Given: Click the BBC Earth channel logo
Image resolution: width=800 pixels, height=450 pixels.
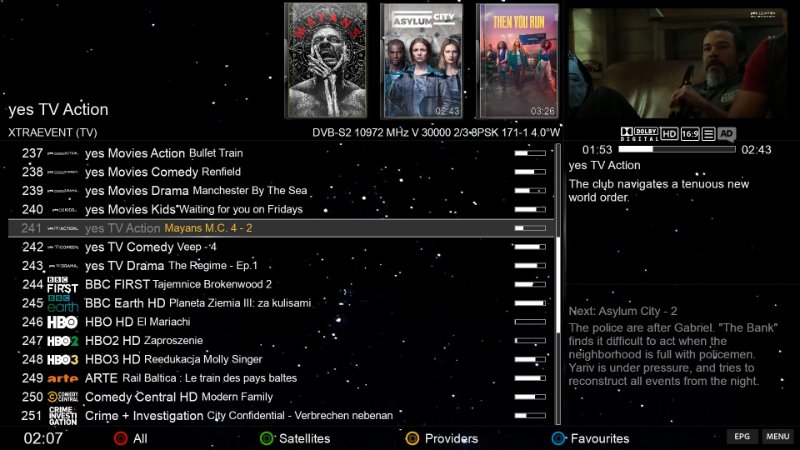Looking at the screenshot, I should [x=62, y=304].
